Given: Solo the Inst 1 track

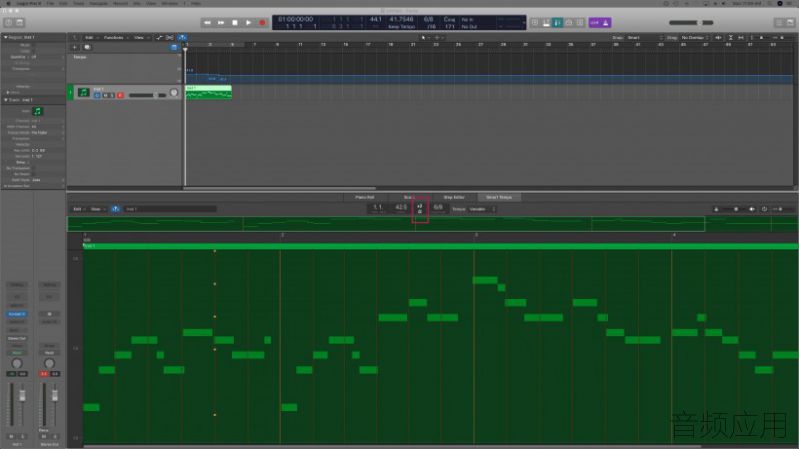Looking at the screenshot, I should pos(112,95).
